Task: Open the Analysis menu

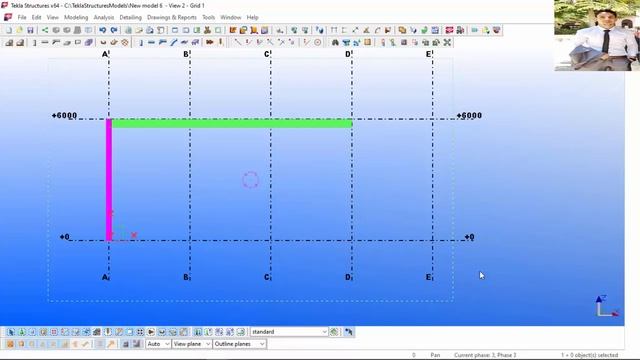Action: pos(104,18)
